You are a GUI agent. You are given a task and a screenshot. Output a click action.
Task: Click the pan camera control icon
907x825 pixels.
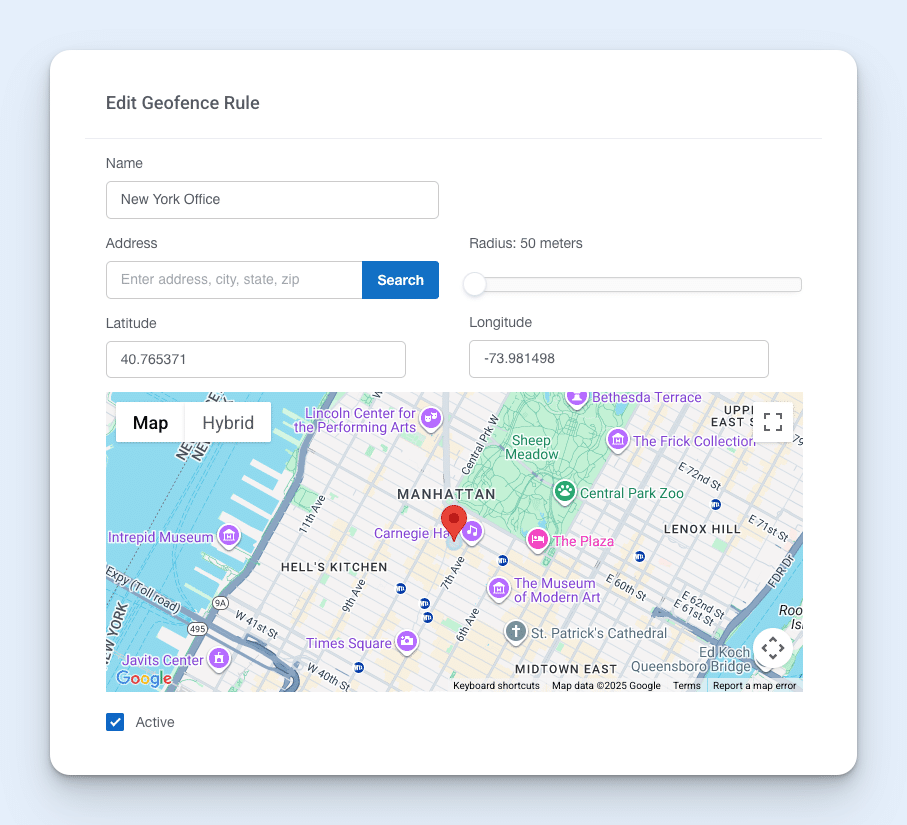[x=772, y=648]
